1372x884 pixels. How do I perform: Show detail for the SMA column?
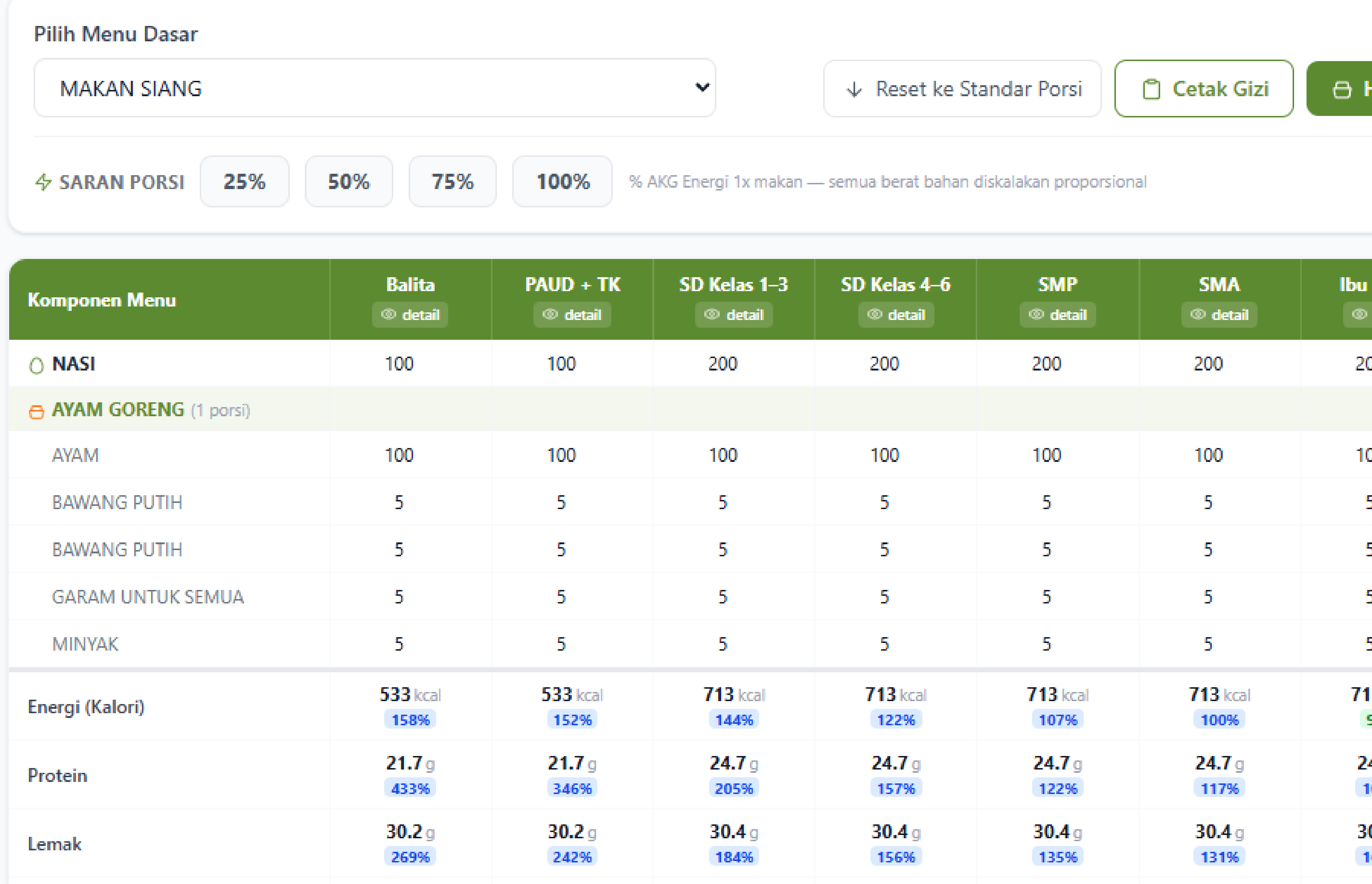(x=1219, y=315)
